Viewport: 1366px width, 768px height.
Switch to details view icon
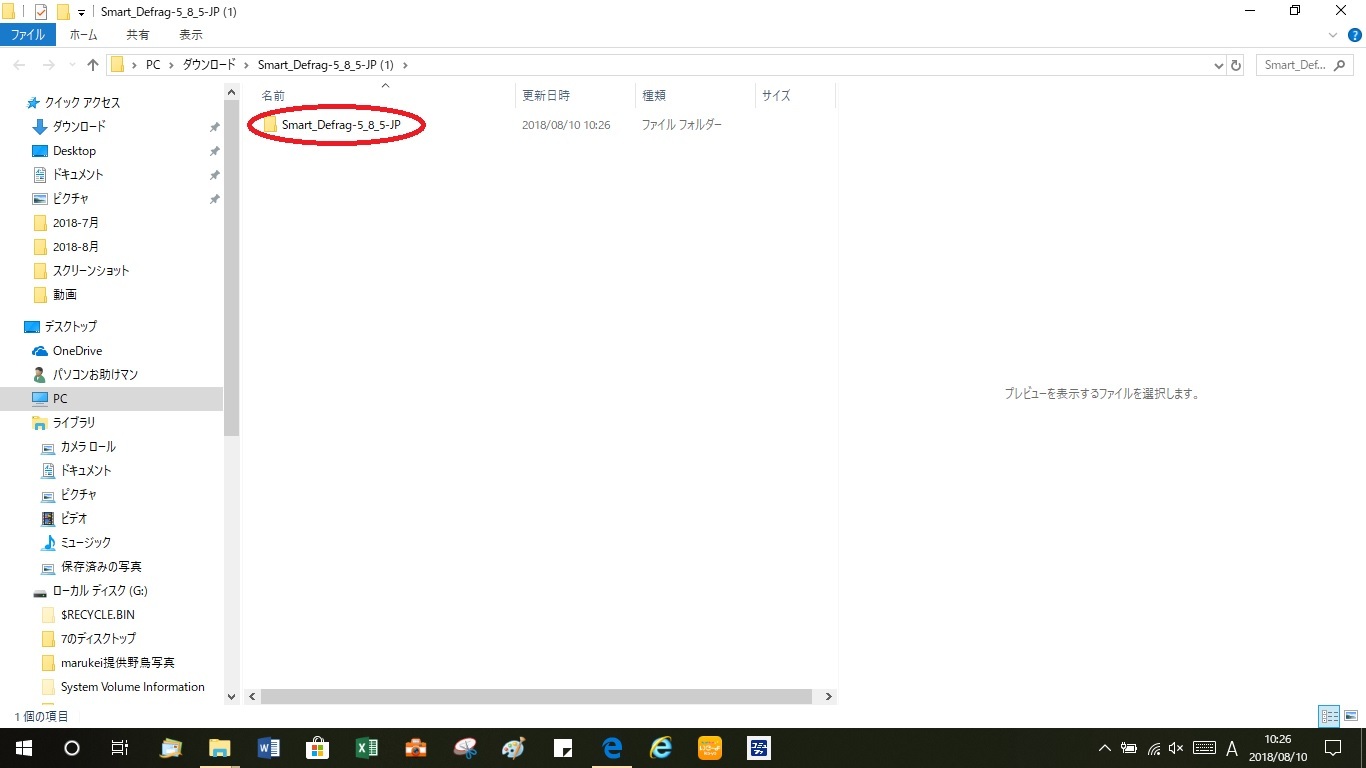pos(1329,716)
